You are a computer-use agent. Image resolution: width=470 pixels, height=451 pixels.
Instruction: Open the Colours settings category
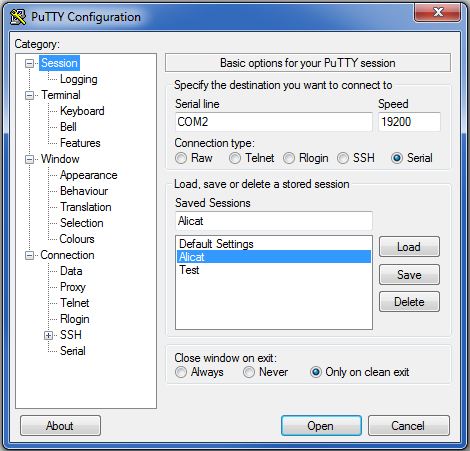[x=77, y=239]
